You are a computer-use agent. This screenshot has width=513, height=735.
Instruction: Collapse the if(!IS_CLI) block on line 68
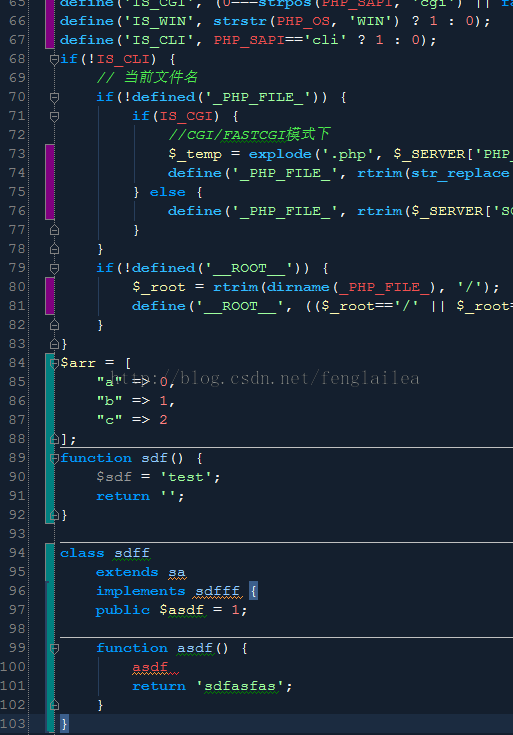click(x=54, y=59)
